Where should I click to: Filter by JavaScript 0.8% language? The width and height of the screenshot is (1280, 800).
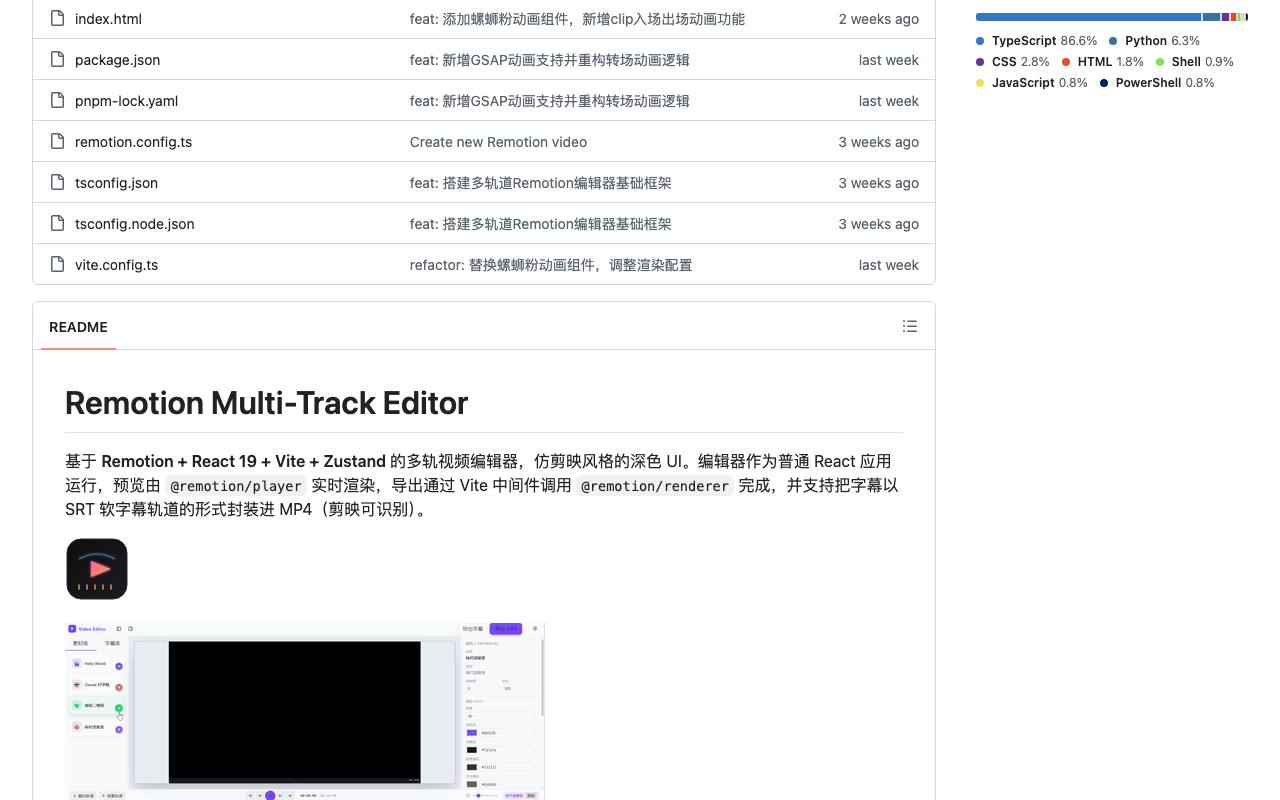1032,83
